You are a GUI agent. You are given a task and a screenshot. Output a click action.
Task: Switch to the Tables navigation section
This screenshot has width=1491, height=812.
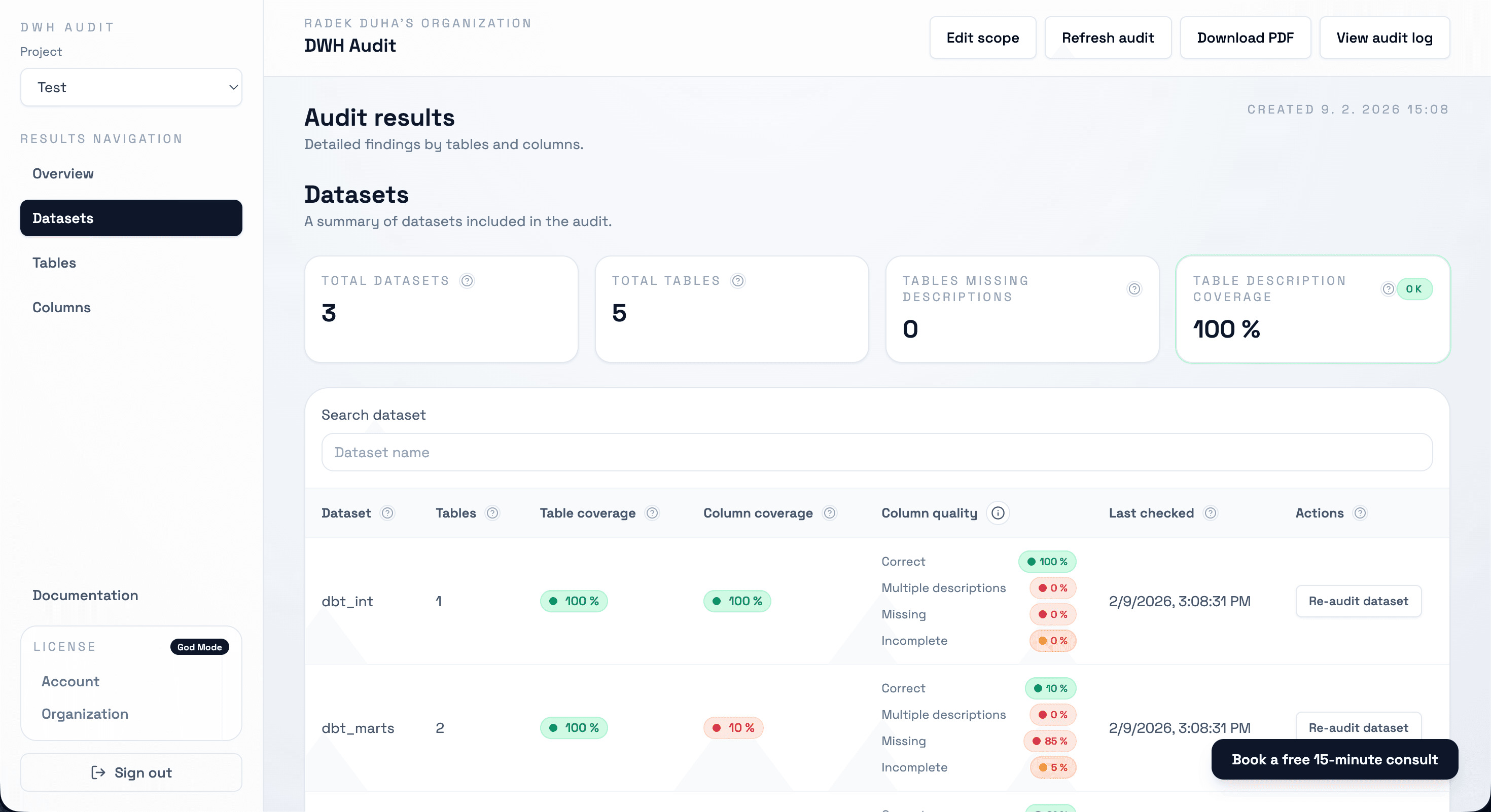coord(54,263)
